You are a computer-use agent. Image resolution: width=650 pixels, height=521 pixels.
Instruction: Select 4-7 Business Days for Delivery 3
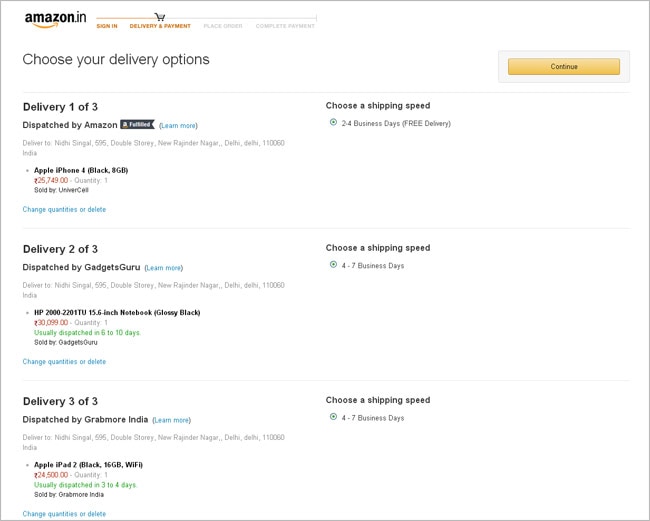[333, 418]
